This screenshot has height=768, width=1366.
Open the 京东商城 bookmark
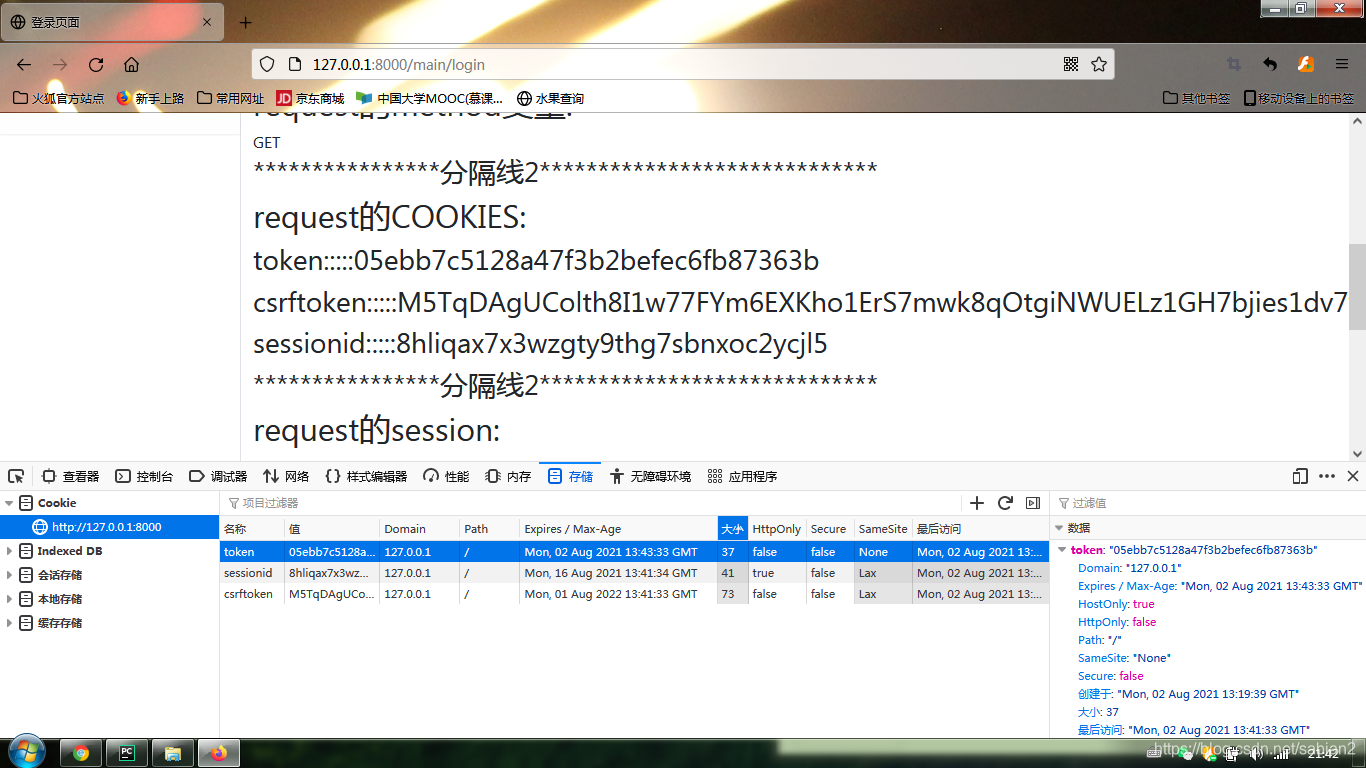(310, 98)
